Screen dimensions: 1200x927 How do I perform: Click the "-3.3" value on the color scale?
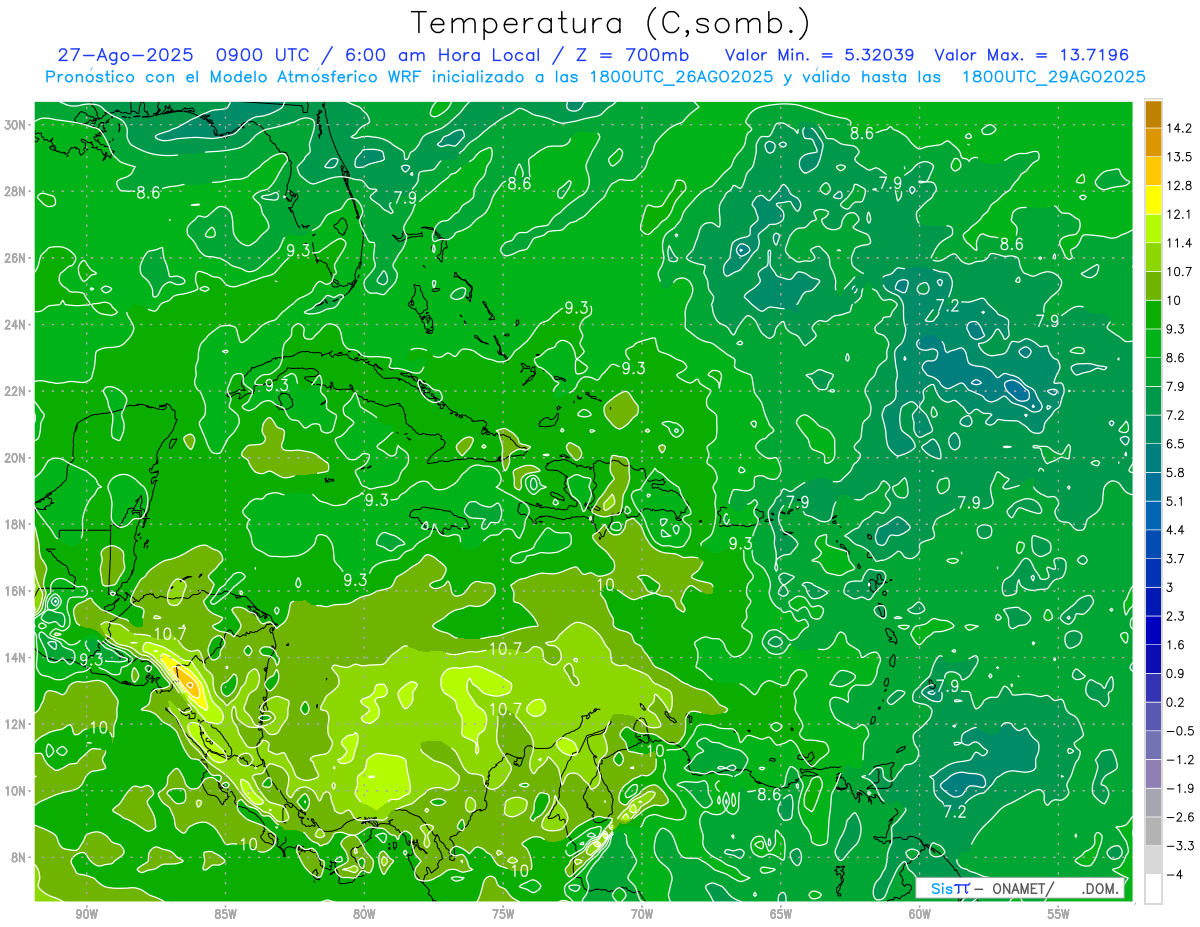pos(1179,846)
